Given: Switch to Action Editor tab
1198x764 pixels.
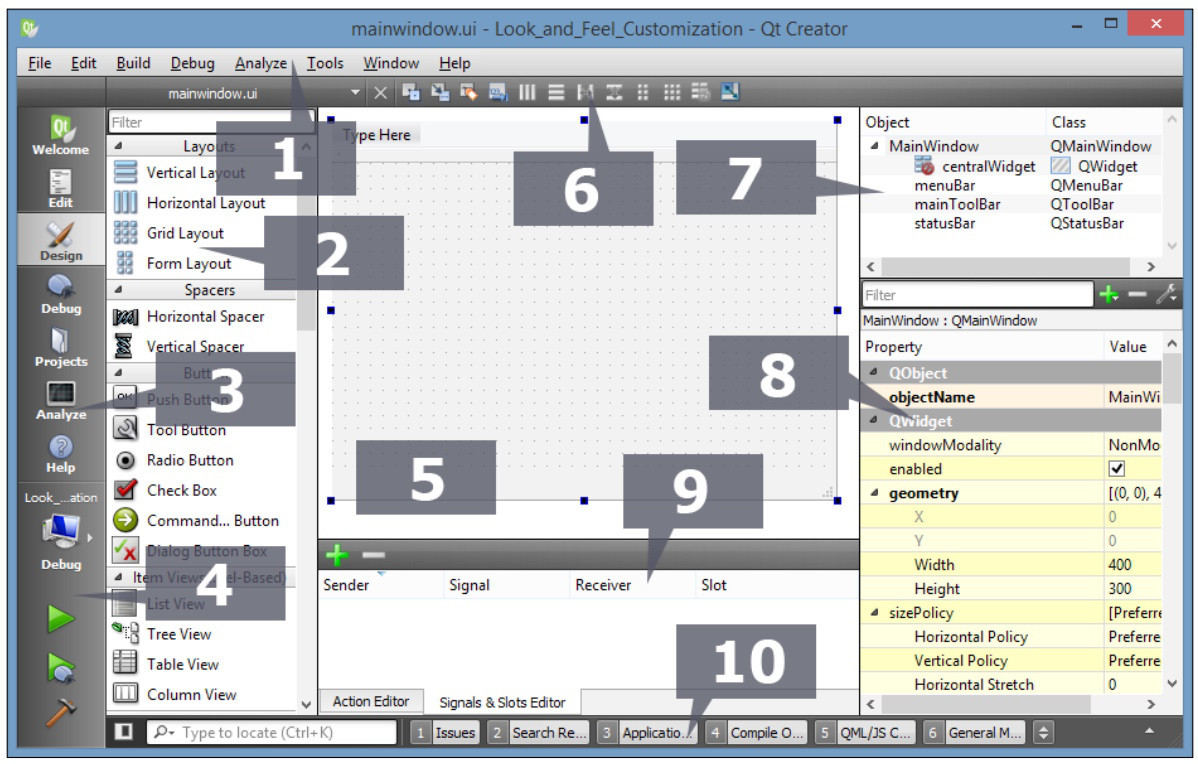Looking at the screenshot, I should pos(370,701).
